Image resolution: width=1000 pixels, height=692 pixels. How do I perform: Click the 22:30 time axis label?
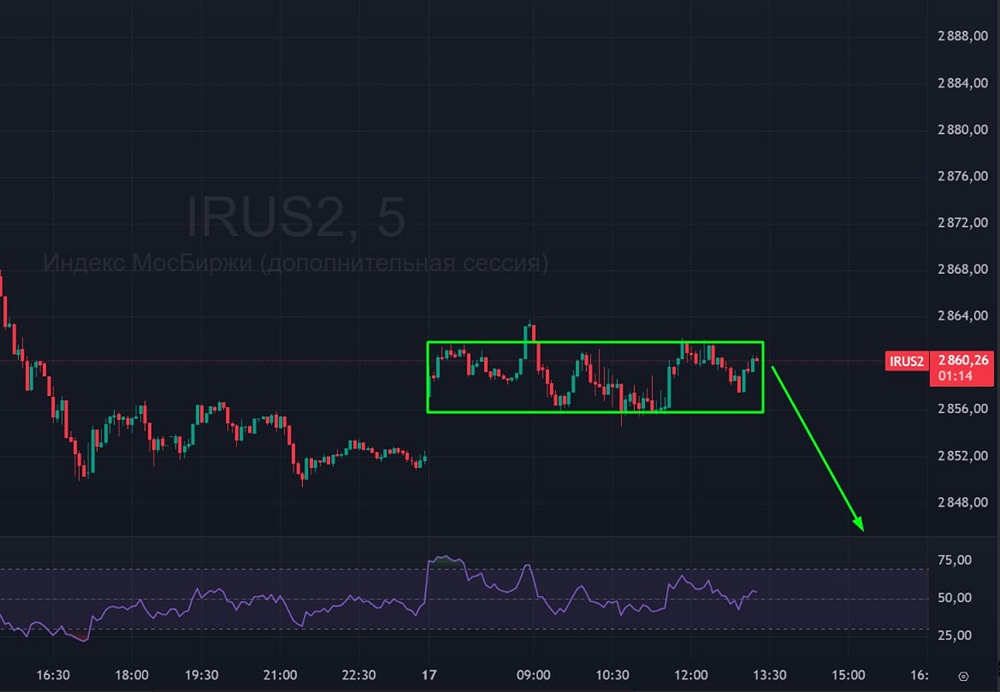pos(358,675)
